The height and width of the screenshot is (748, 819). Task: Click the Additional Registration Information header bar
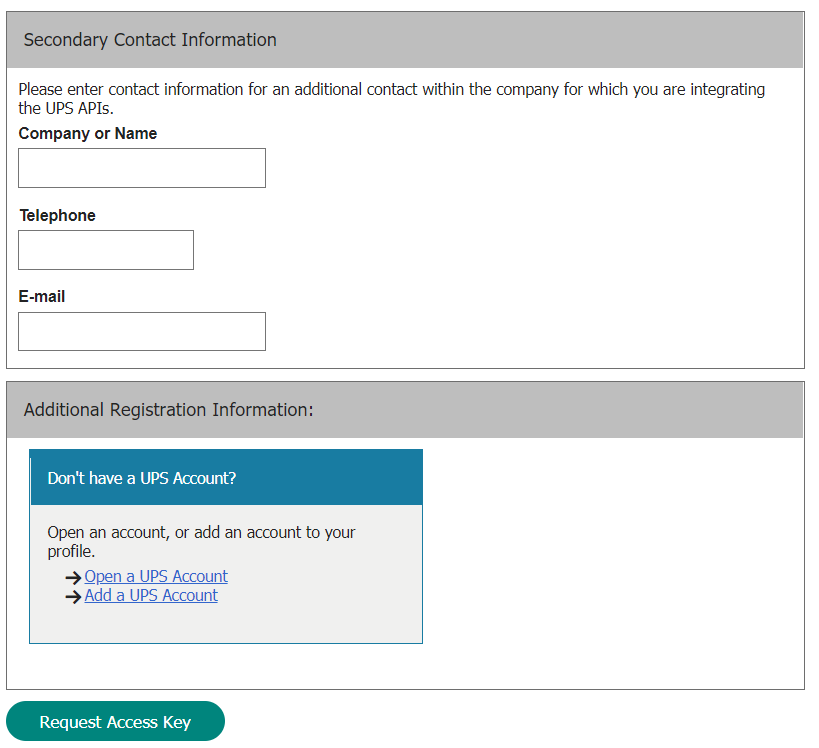[405, 410]
